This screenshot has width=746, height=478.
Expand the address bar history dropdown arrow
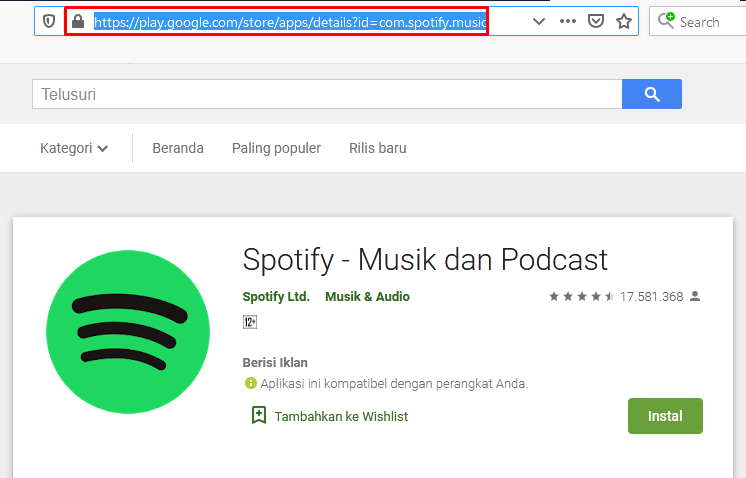pyautogui.click(x=539, y=21)
